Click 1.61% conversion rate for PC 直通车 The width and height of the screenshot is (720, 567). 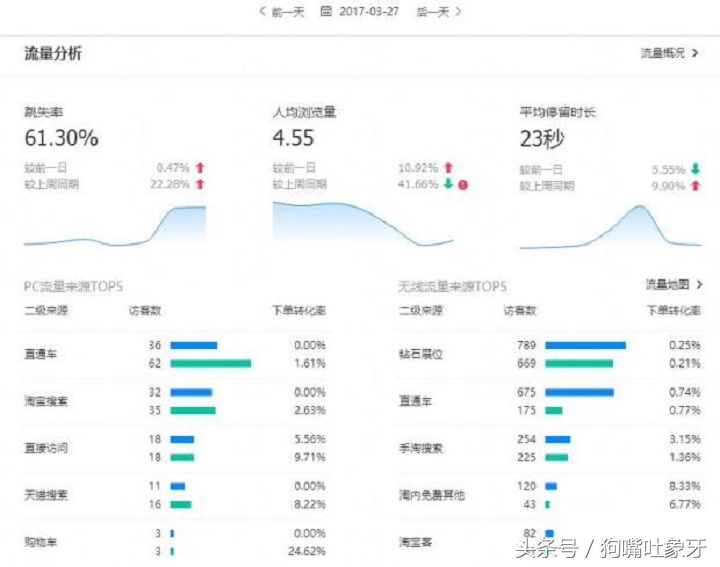click(310, 364)
